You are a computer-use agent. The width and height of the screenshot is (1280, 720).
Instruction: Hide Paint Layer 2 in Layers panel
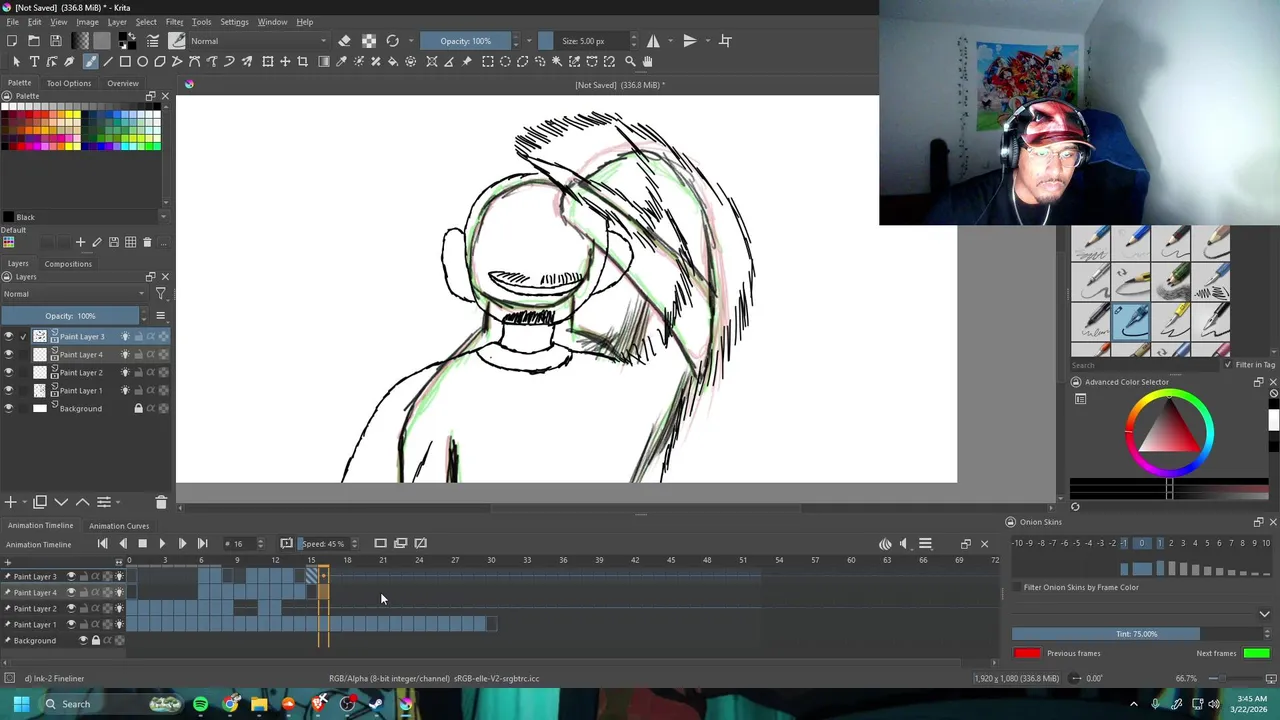coord(9,373)
